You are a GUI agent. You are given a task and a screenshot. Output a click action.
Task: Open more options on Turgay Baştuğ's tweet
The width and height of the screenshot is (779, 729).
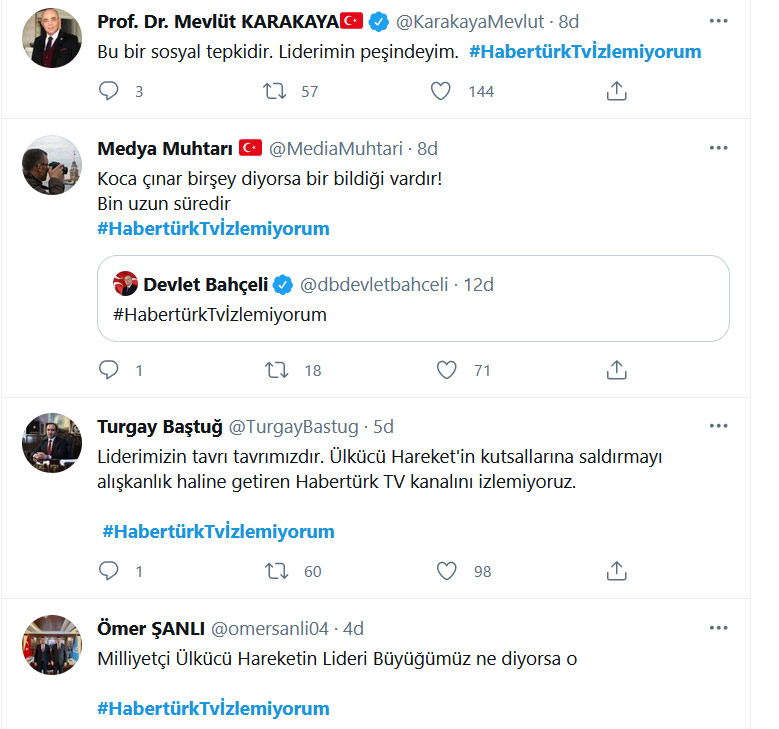click(x=718, y=426)
